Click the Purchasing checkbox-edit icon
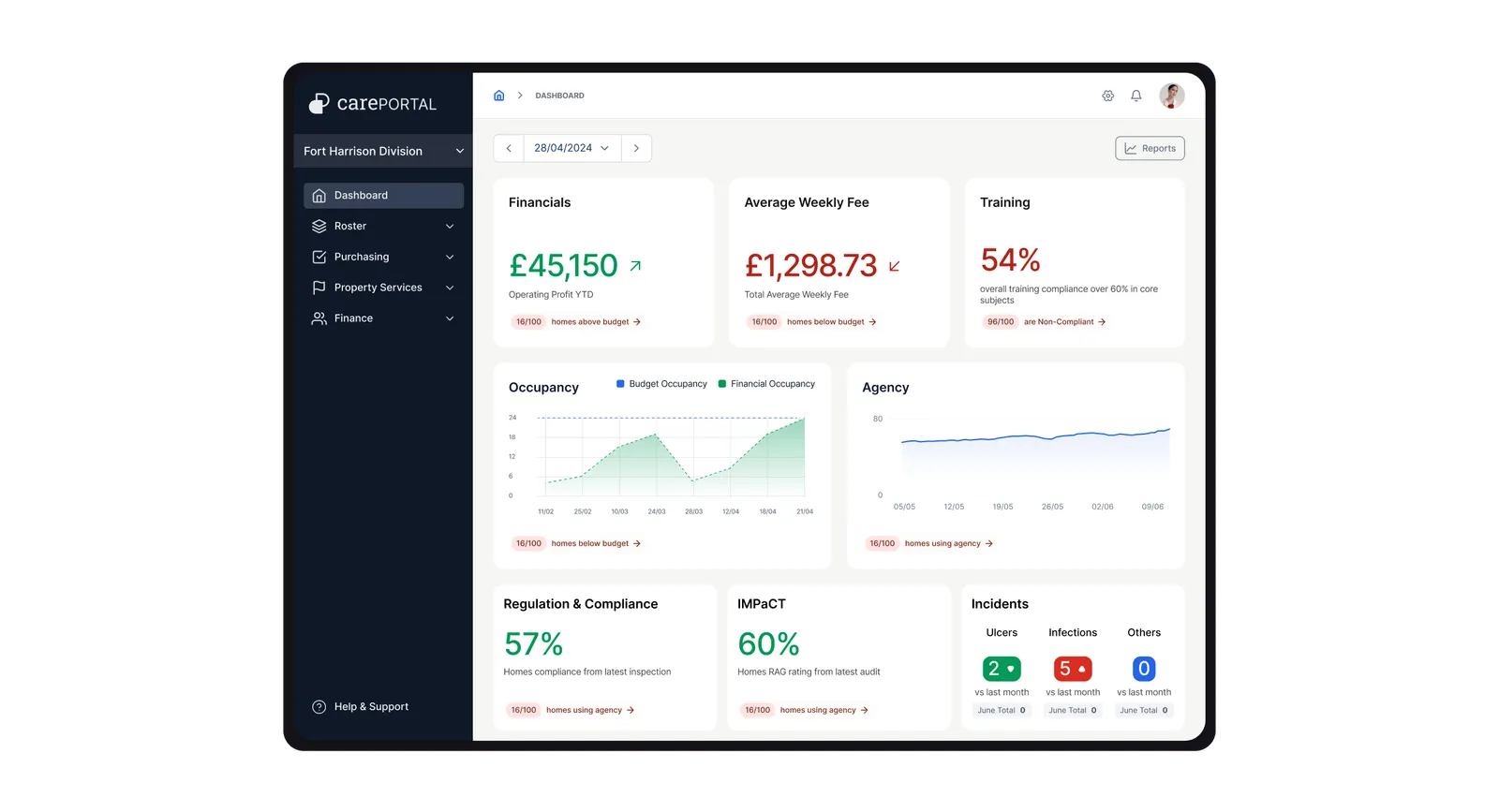The height and width of the screenshot is (812, 1499). 319,257
